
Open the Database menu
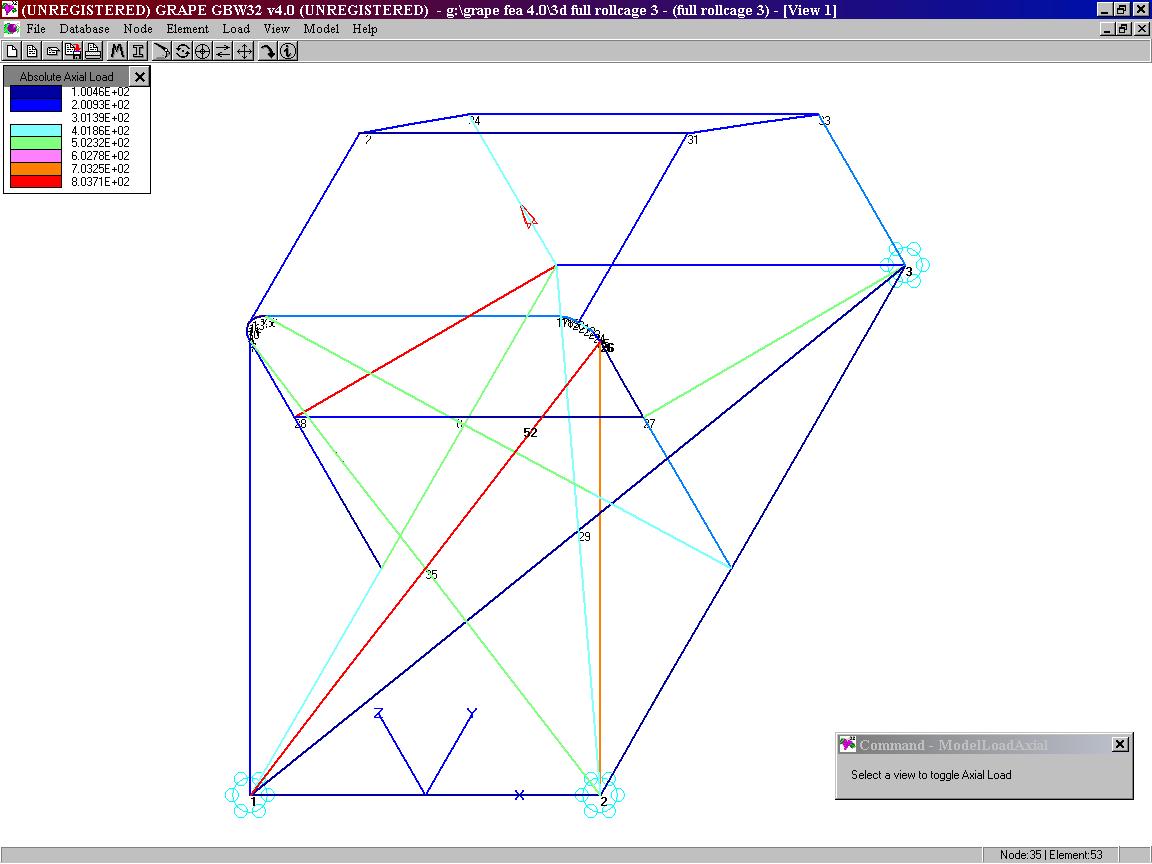(84, 29)
